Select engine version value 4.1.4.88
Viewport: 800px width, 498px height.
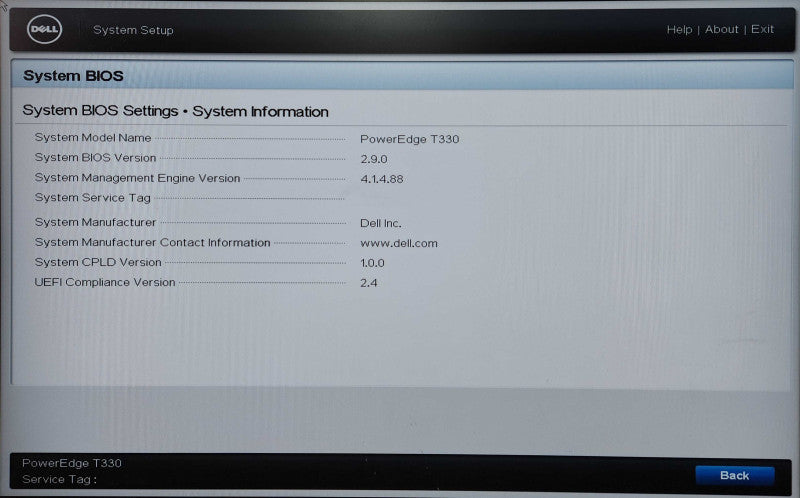382,179
